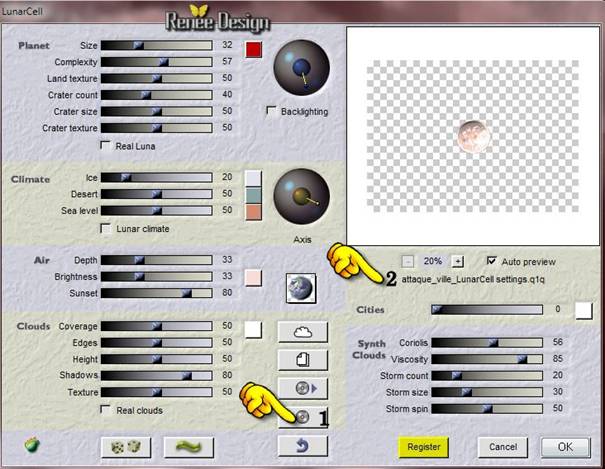
Task: Click the Crater count value 40
Action: click(227, 94)
